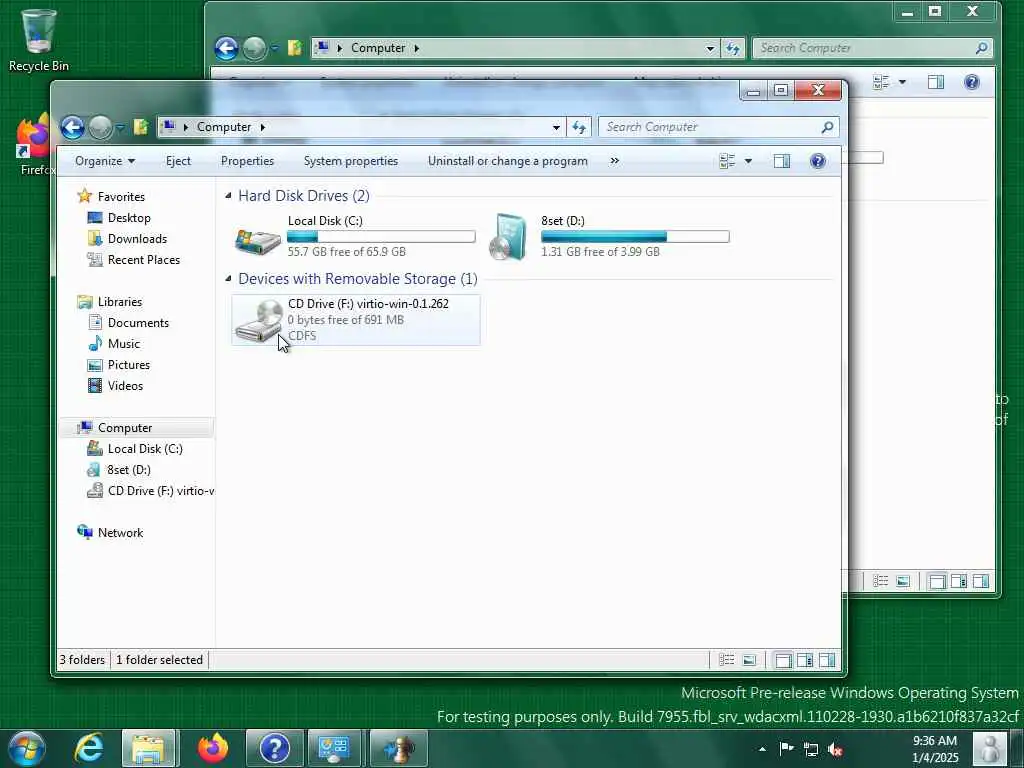Open the Organize dropdown menu
The image size is (1024, 768).
coord(104,161)
